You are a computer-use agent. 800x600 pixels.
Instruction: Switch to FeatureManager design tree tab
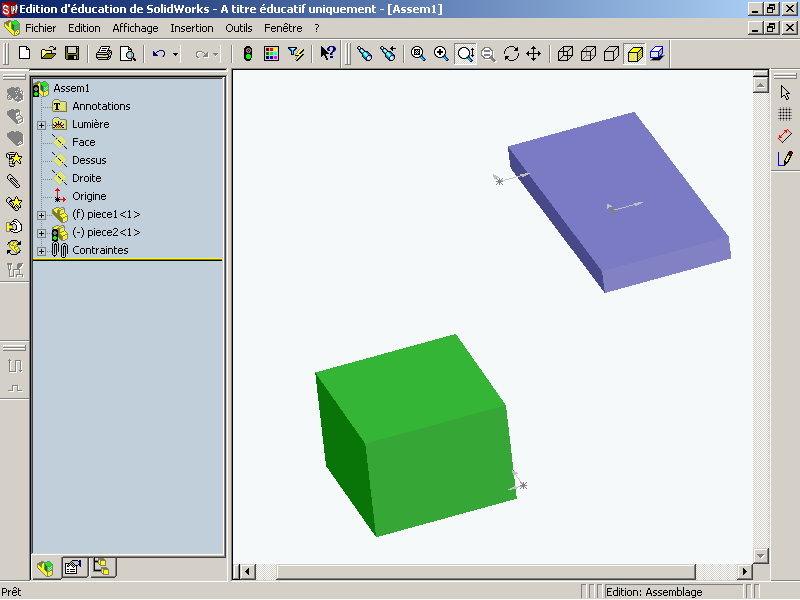[45, 567]
